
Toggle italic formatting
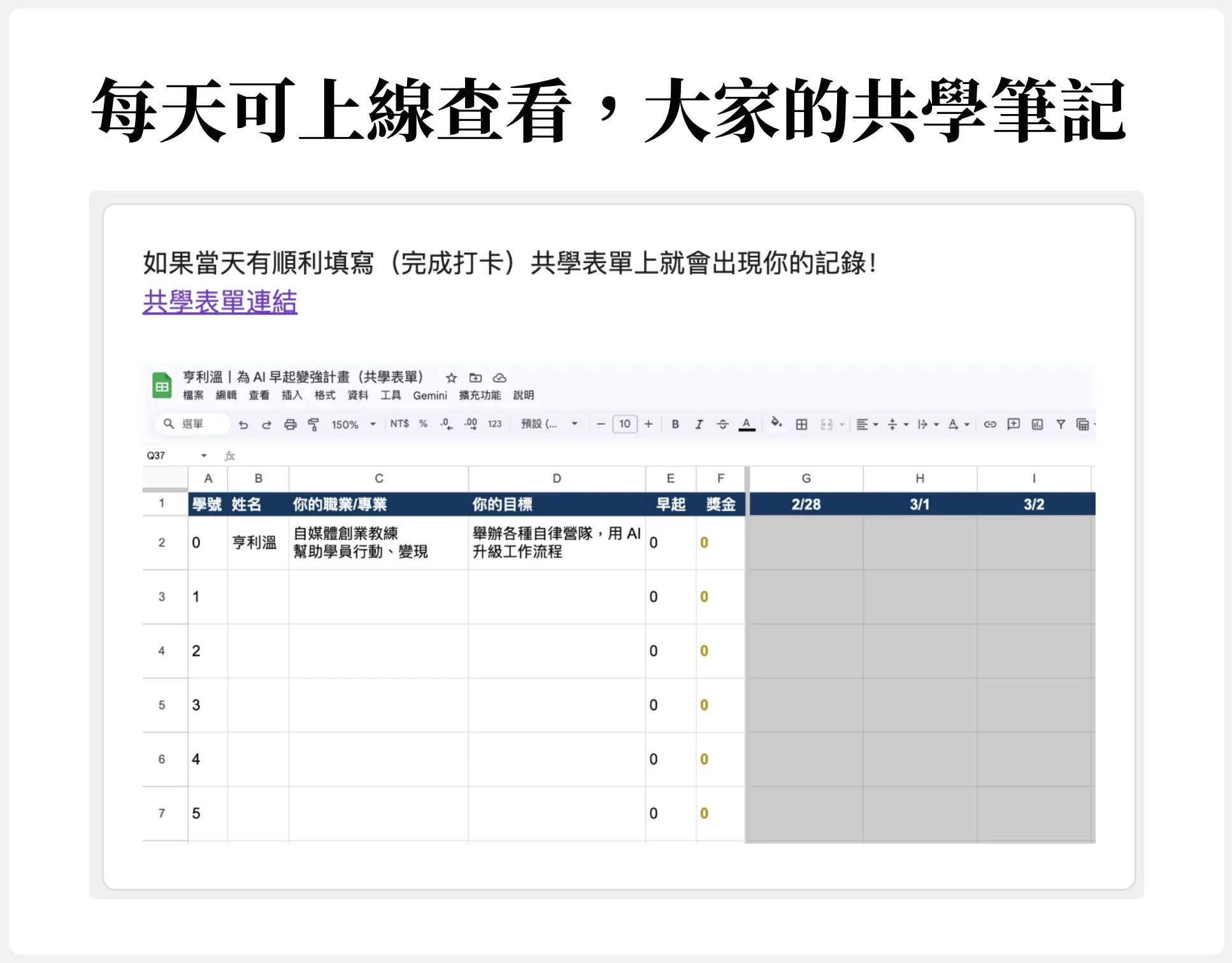click(x=699, y=424)
